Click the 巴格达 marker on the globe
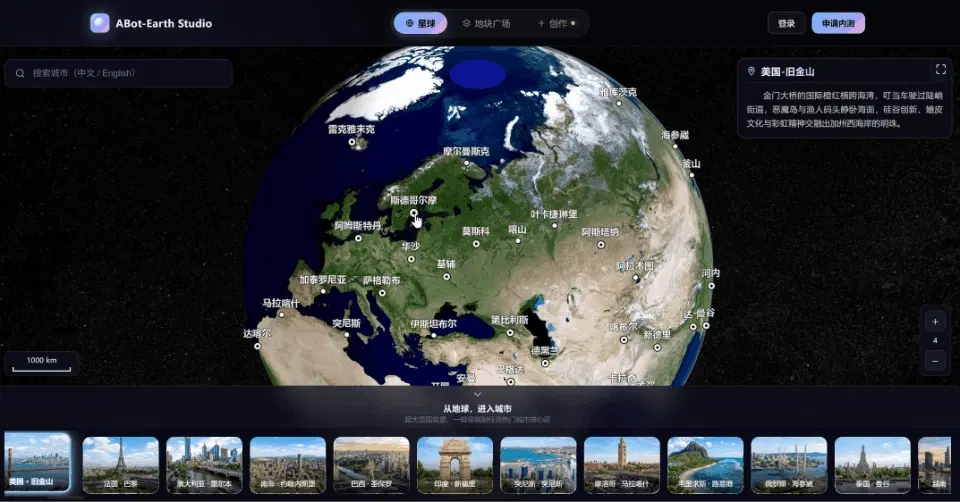This screenshot has height=502, width=960. click(511, 382)
